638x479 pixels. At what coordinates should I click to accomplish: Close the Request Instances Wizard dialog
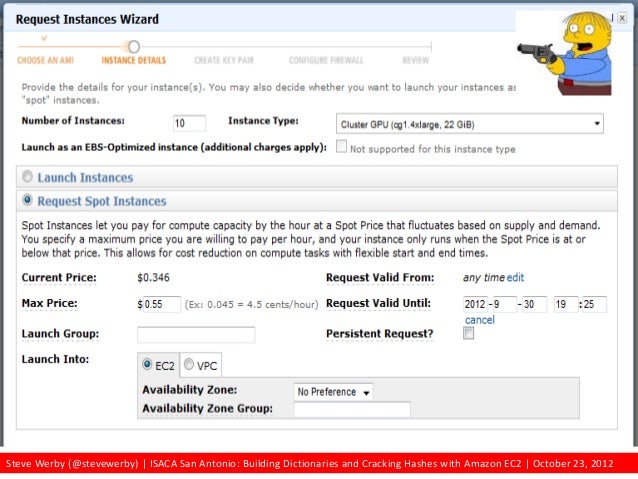[622, 18]
